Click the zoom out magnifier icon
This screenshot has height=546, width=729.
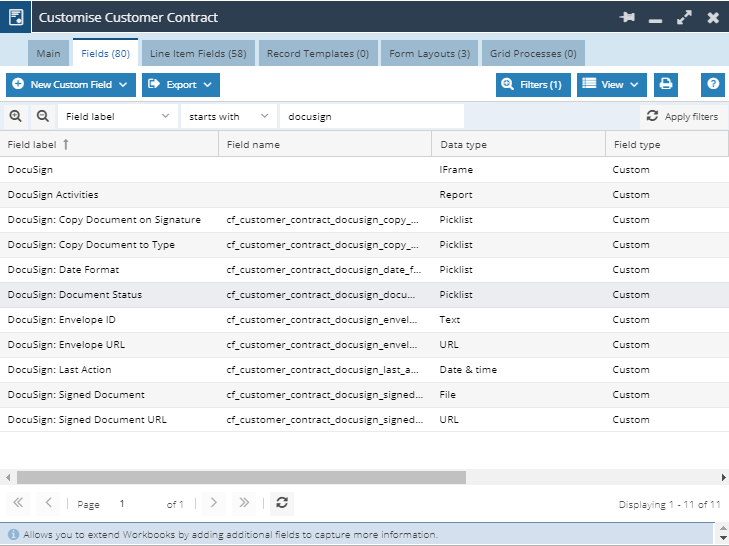tap(42, 117)
